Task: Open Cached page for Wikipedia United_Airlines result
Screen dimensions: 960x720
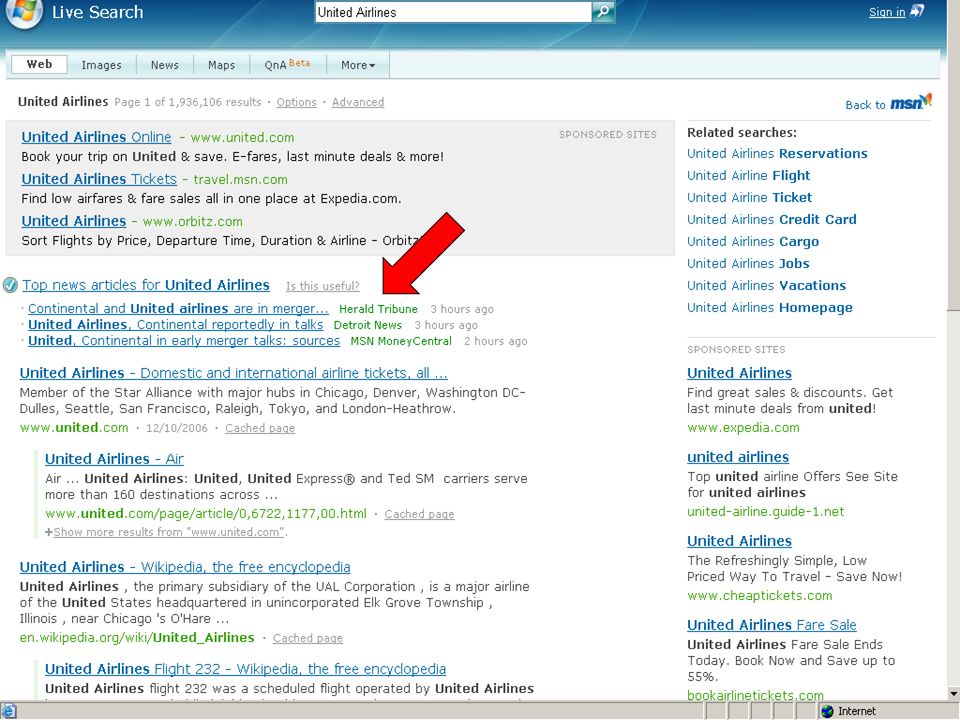Action: coord(307,638)
